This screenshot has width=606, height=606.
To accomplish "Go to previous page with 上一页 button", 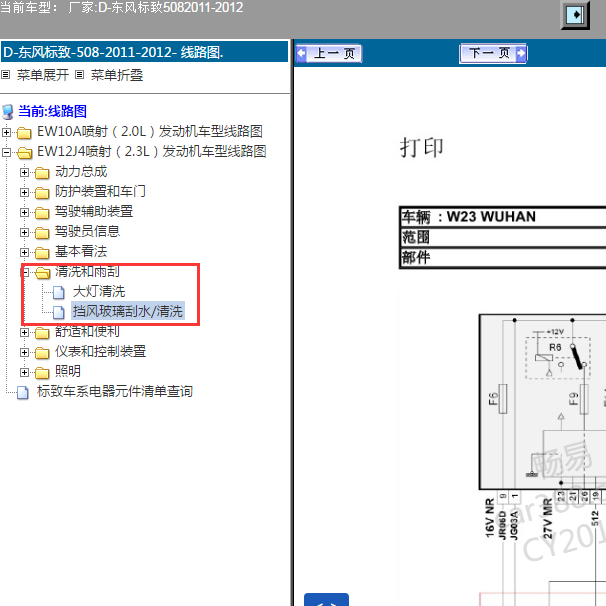I will coord(329,53).
